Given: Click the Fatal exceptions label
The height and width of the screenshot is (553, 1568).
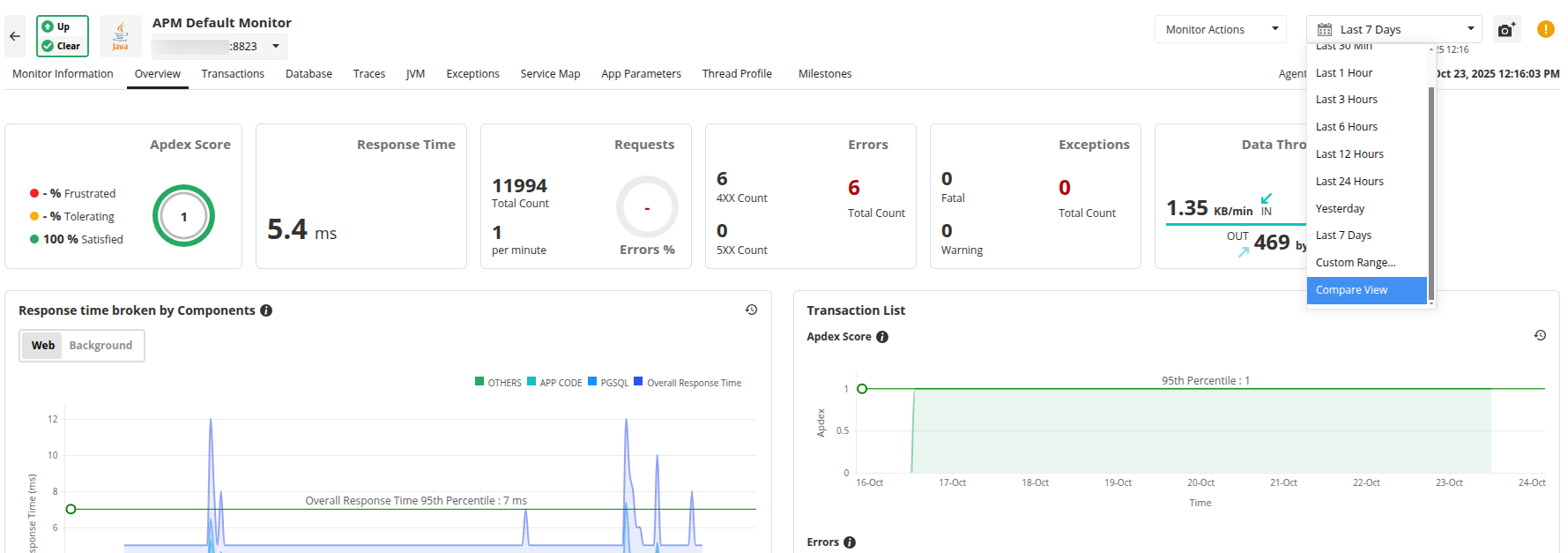Looking at the screenshot, I should pos(953,198).
